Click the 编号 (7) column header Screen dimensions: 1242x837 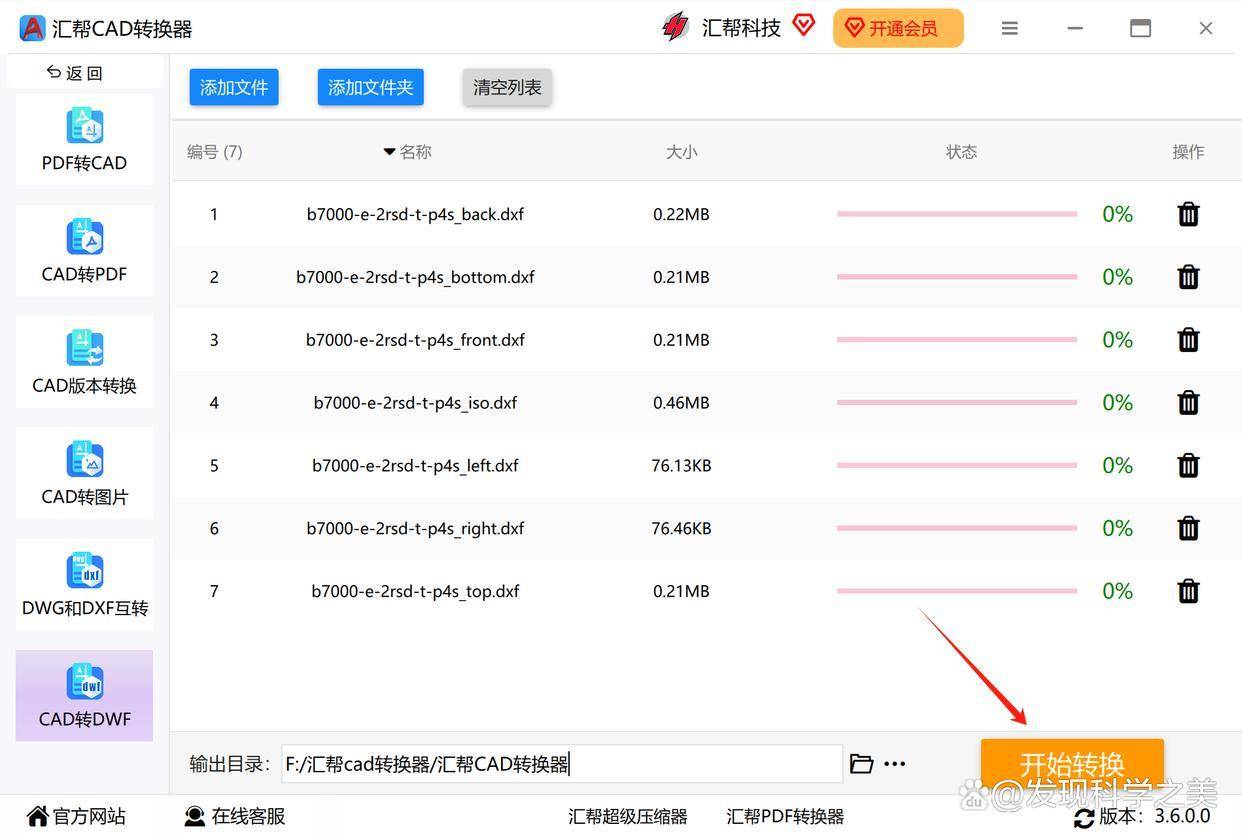pos(214,152)
